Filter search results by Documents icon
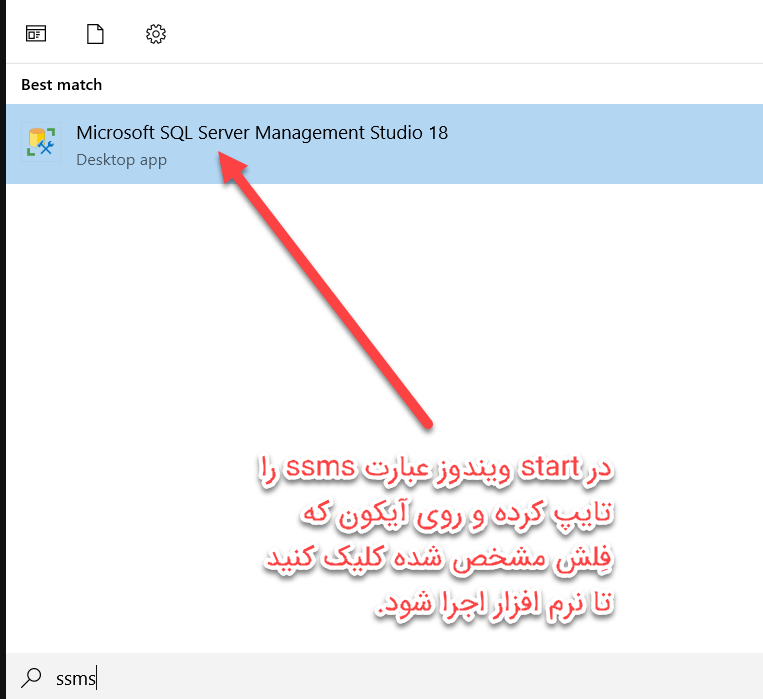 [x=95, y=34]
